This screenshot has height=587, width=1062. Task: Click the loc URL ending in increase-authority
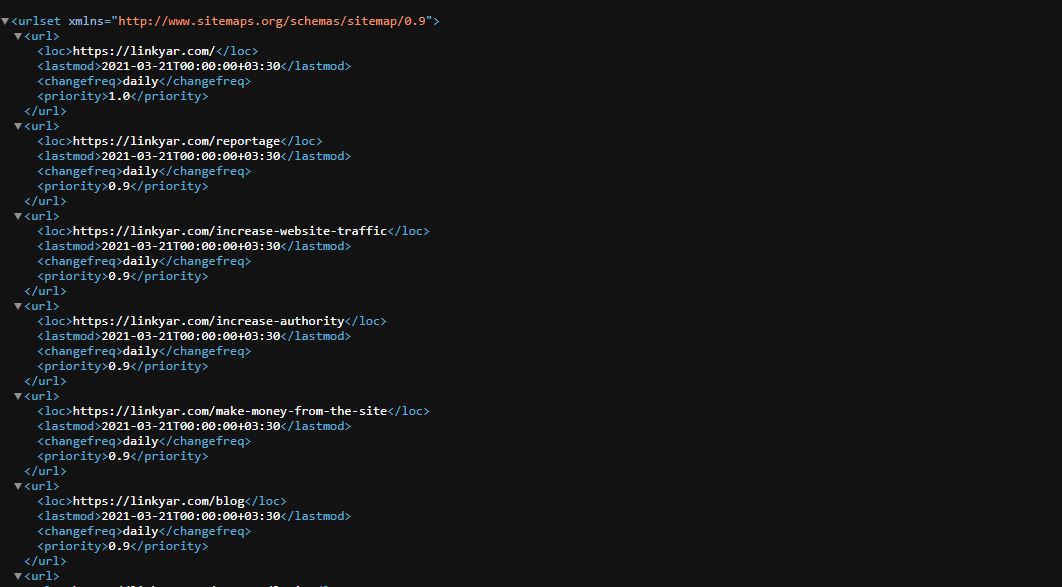click(209, 321)
